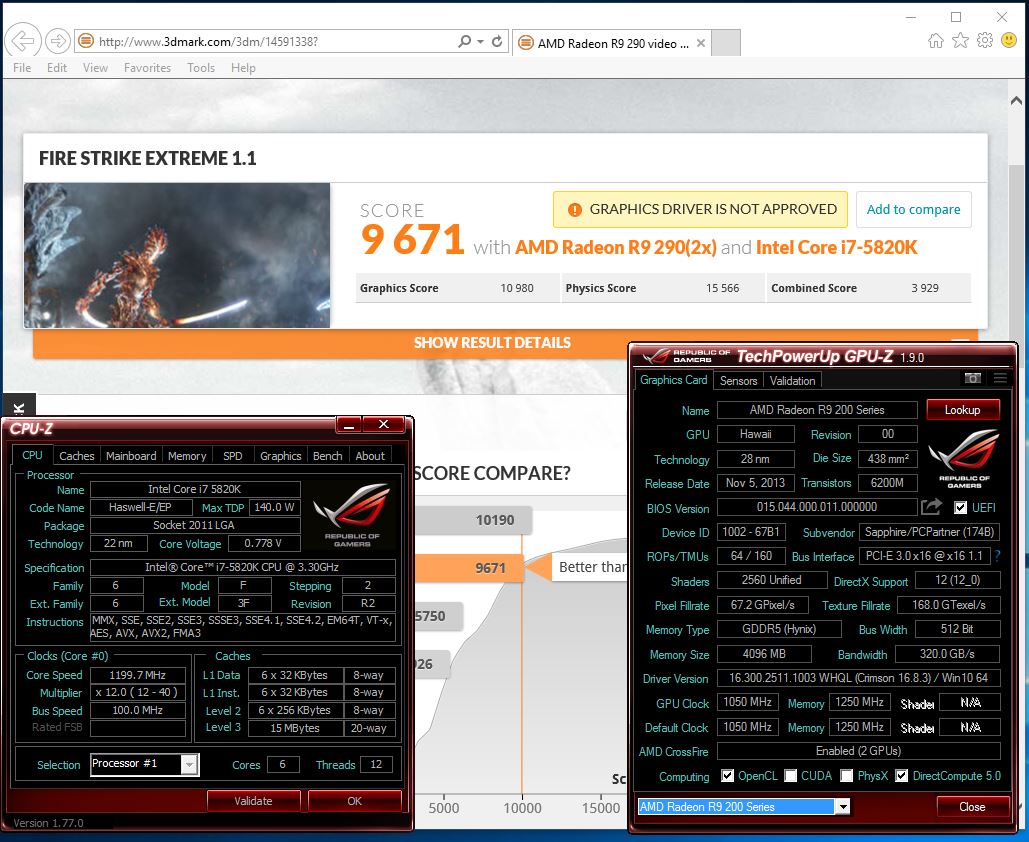This screenshot has width=1029, height=842.
Task: Click the browser address bar URL
Action: [209, 41]
